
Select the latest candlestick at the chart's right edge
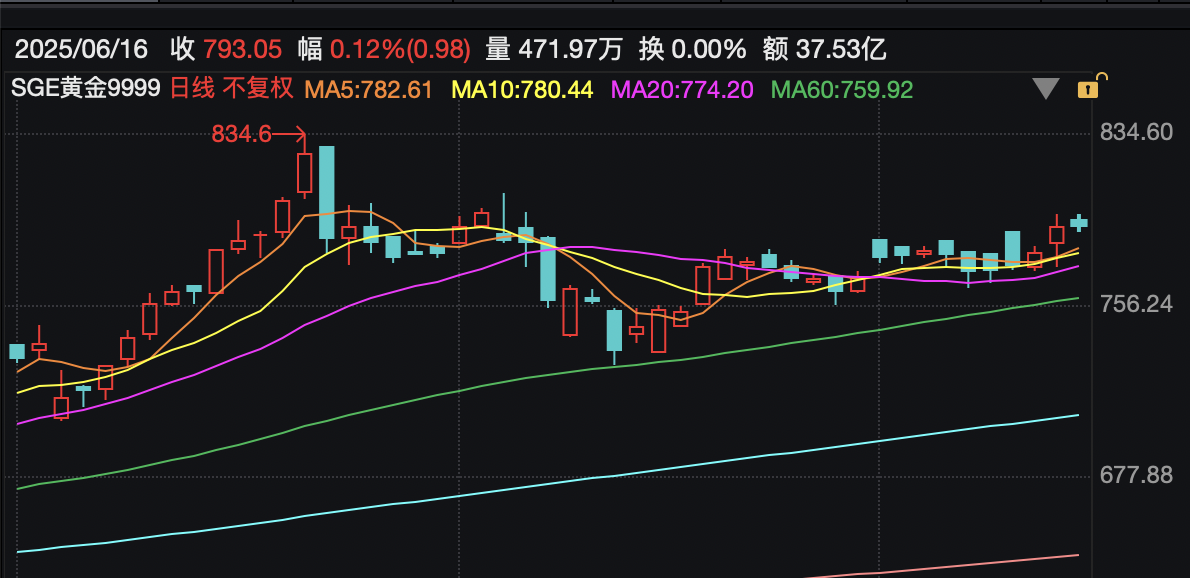pyautogui.click(x=1078, y=223)
